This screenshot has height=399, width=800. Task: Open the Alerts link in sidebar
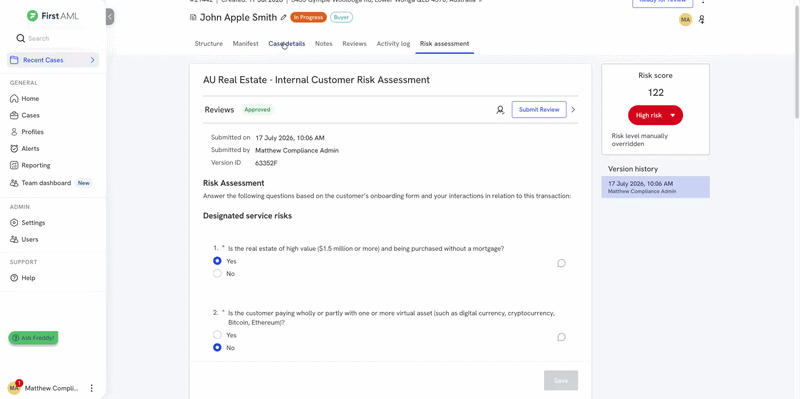(x=30, y=148)
